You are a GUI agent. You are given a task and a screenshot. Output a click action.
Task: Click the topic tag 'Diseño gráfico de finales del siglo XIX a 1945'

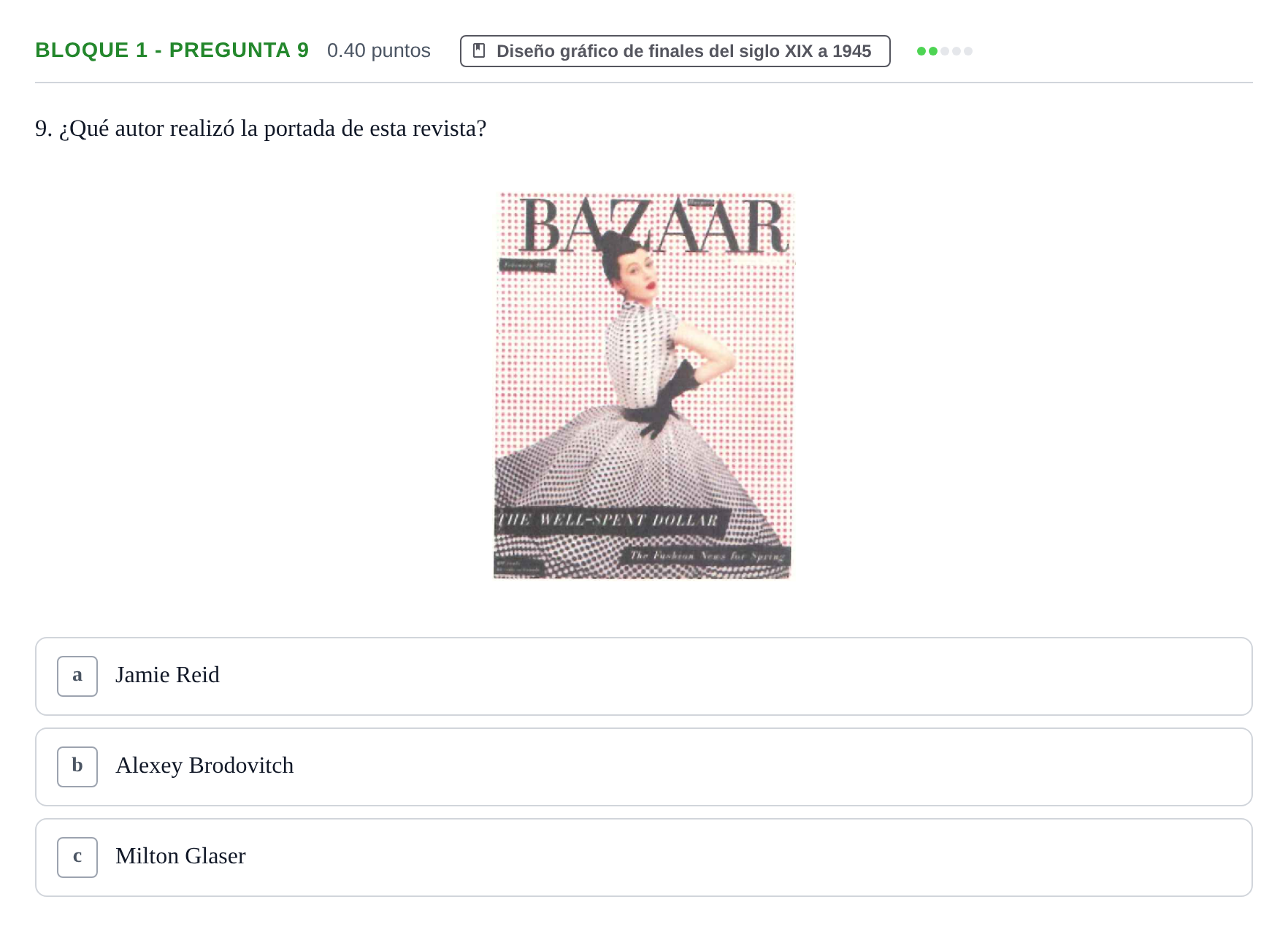point(675,51)
